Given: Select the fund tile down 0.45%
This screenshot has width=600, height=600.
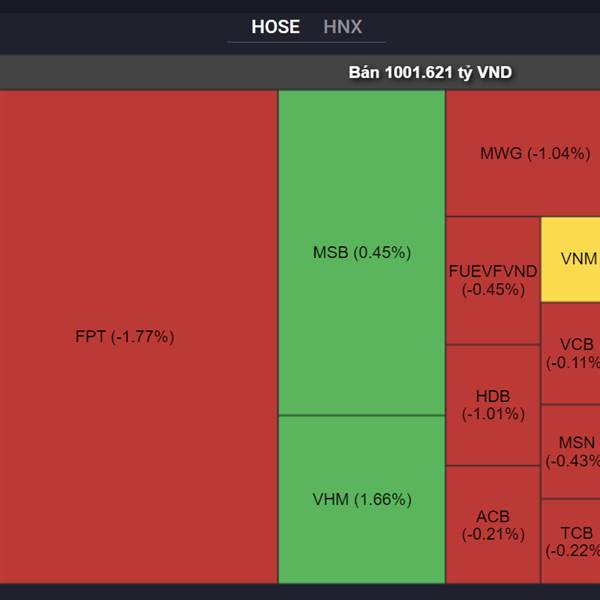Looking at the screenshot, I should click(493, 281).
